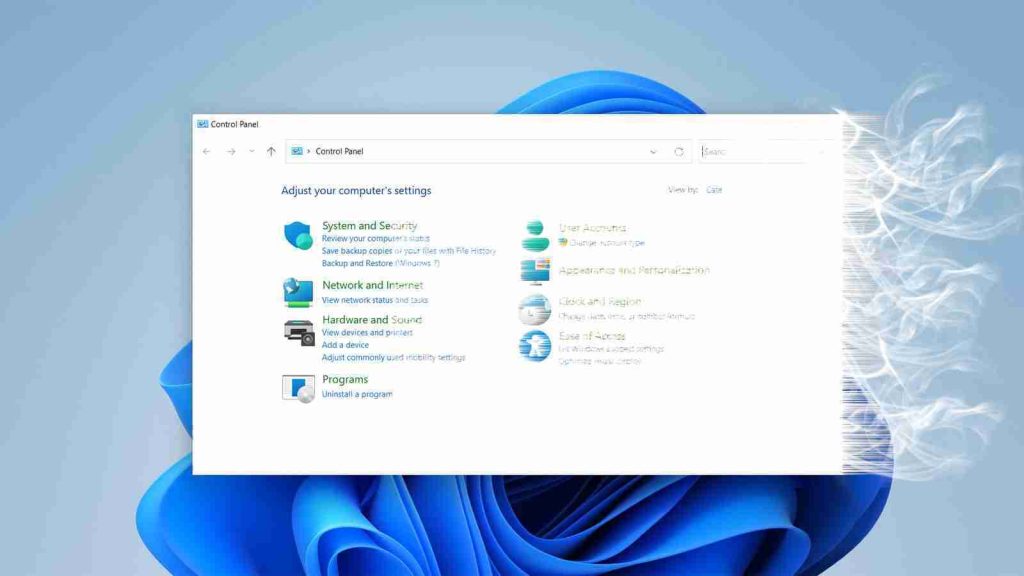
Task: Click the Ease of Access icon
Action: [535, 345]
